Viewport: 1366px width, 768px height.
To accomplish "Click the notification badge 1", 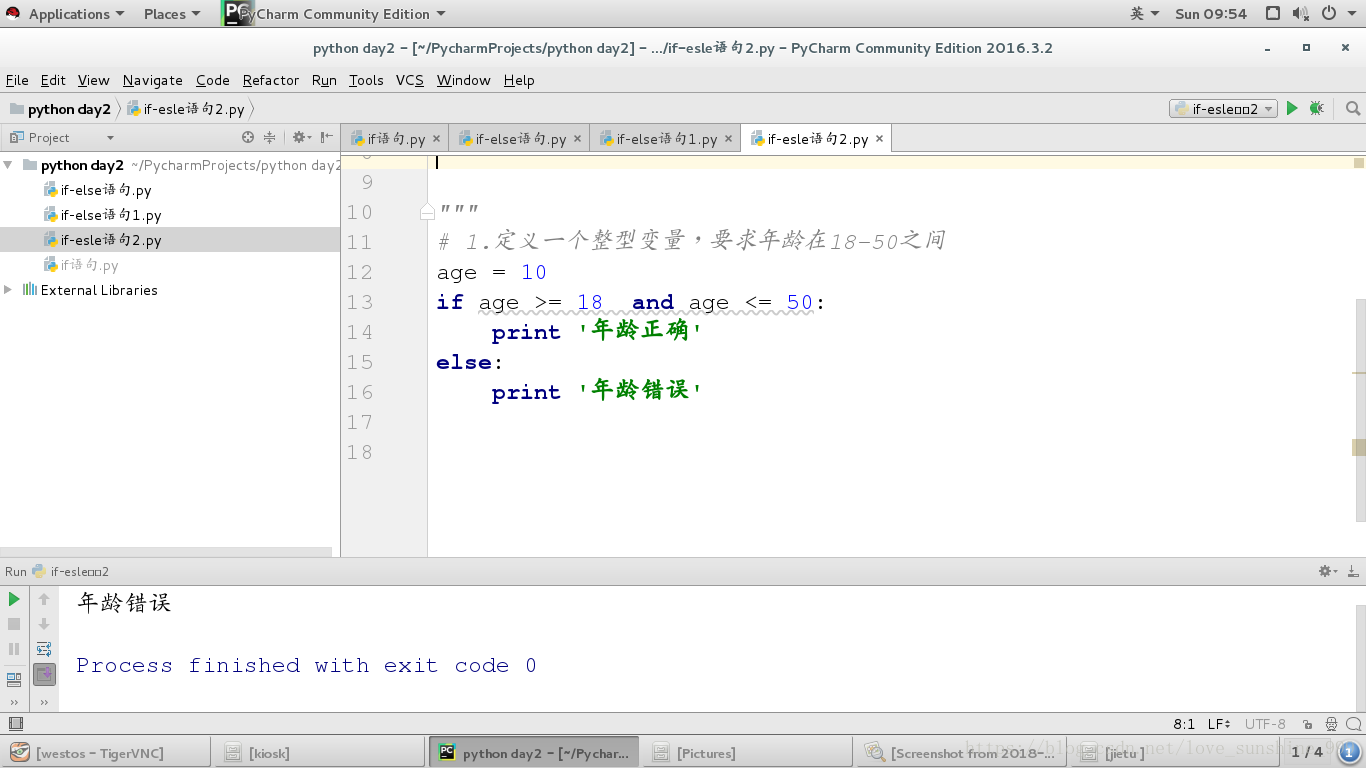I will pyautogui.click(x=1349, y=752).
